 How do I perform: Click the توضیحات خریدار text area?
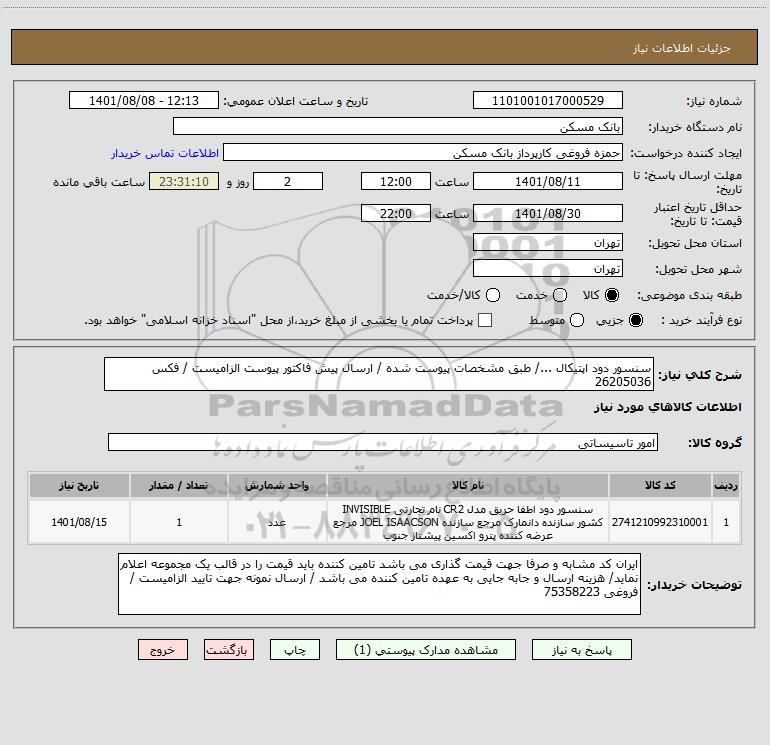coord(379,584)
